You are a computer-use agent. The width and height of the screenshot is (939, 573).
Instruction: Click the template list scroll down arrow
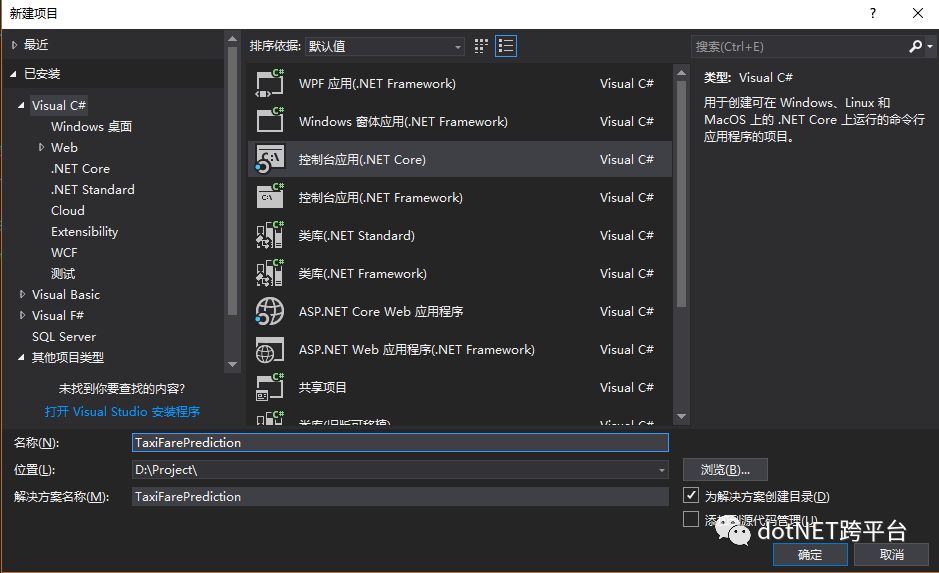(x=681, y=416)
